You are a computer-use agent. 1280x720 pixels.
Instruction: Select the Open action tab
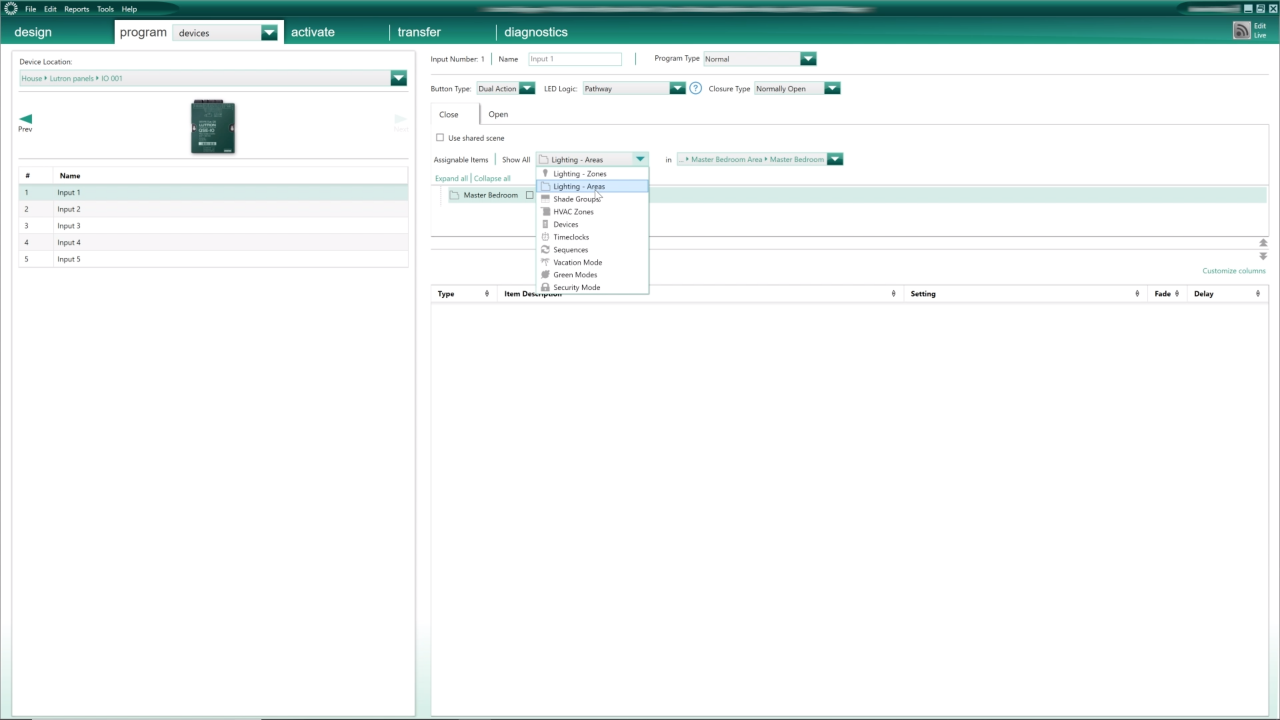coord(498,114)
